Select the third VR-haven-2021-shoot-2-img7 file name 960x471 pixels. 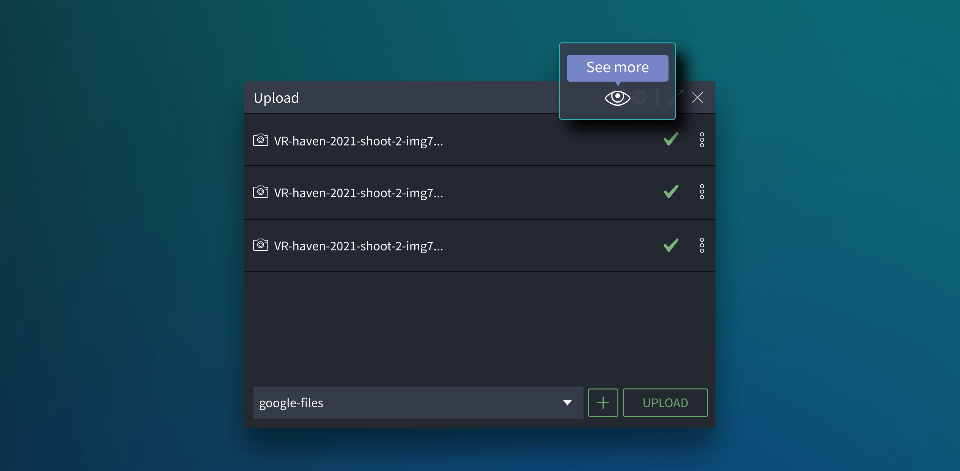[358, 246]
